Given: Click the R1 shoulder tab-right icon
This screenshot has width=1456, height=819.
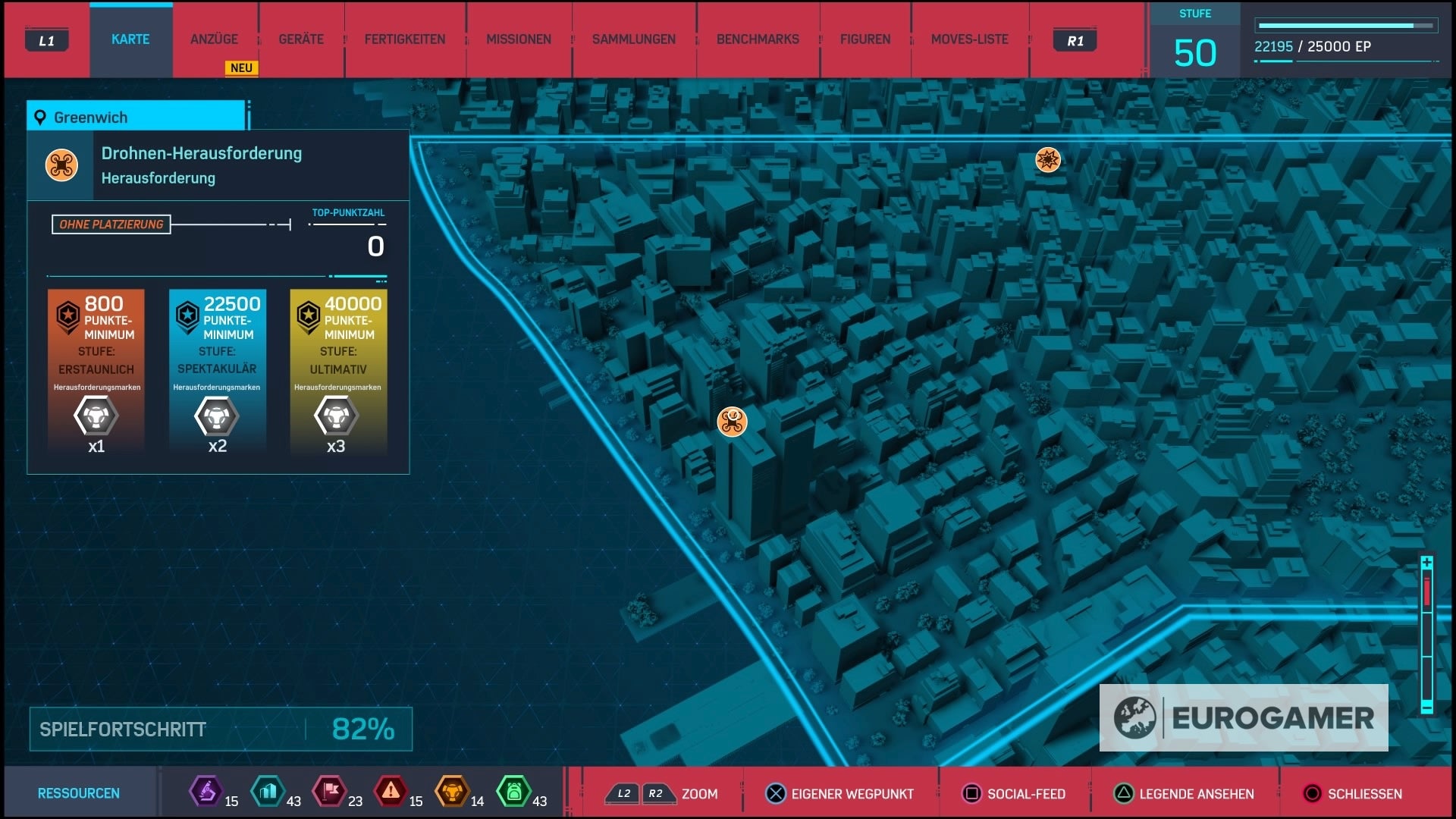Looking at the screenshot, I should coord(1075,40).
